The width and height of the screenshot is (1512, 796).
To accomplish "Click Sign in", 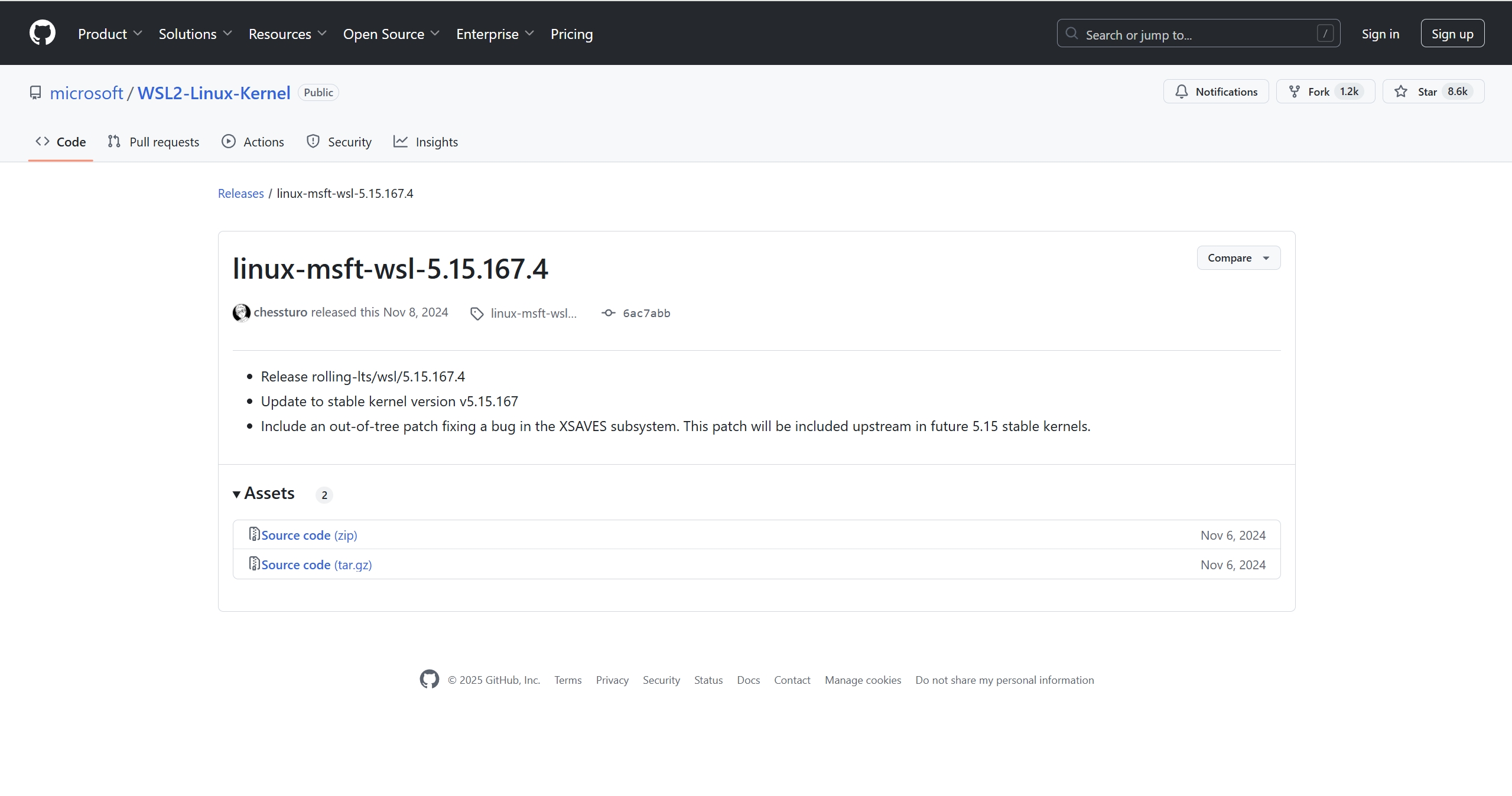I will coord(1380,34).
